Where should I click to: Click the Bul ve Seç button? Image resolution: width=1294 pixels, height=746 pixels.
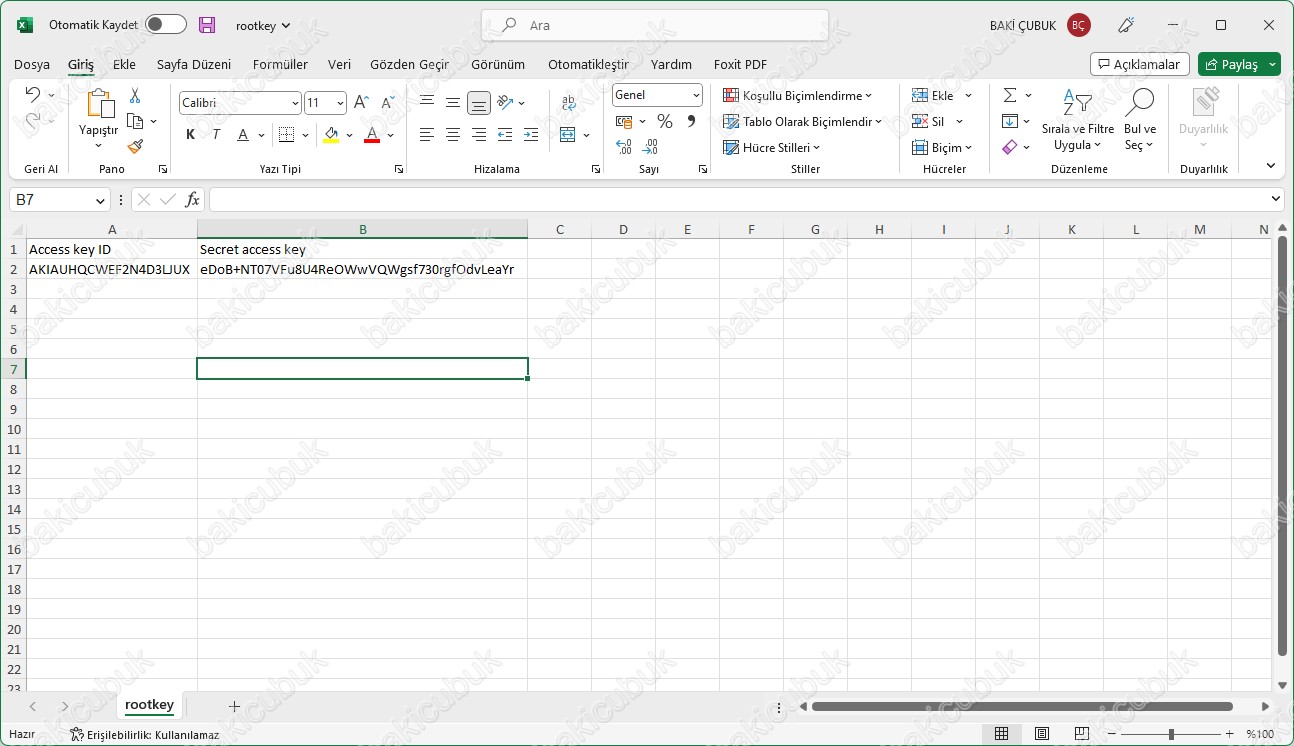pyautogui.click(x=1140, y=119)
